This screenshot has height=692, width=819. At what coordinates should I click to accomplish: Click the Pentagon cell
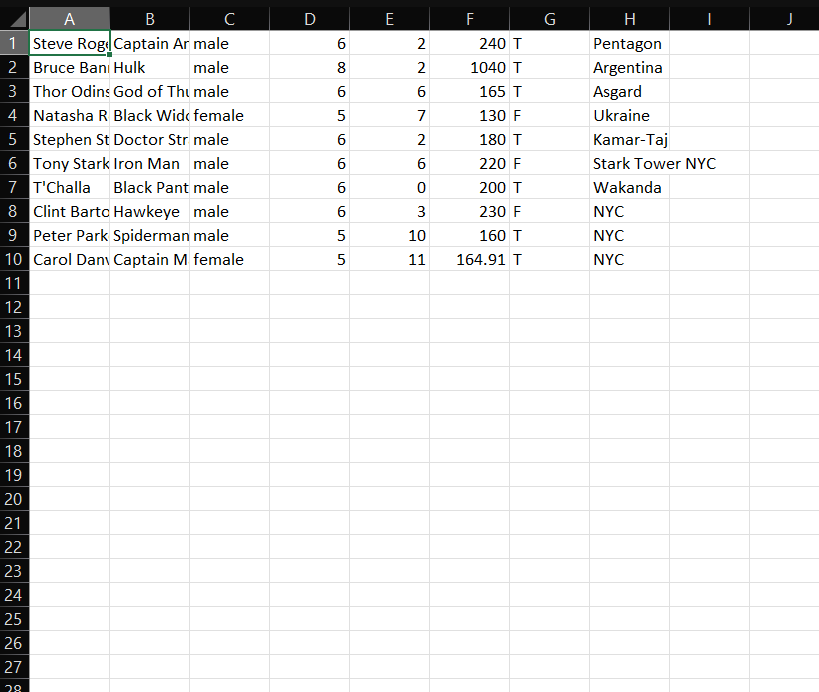point(629,43)
